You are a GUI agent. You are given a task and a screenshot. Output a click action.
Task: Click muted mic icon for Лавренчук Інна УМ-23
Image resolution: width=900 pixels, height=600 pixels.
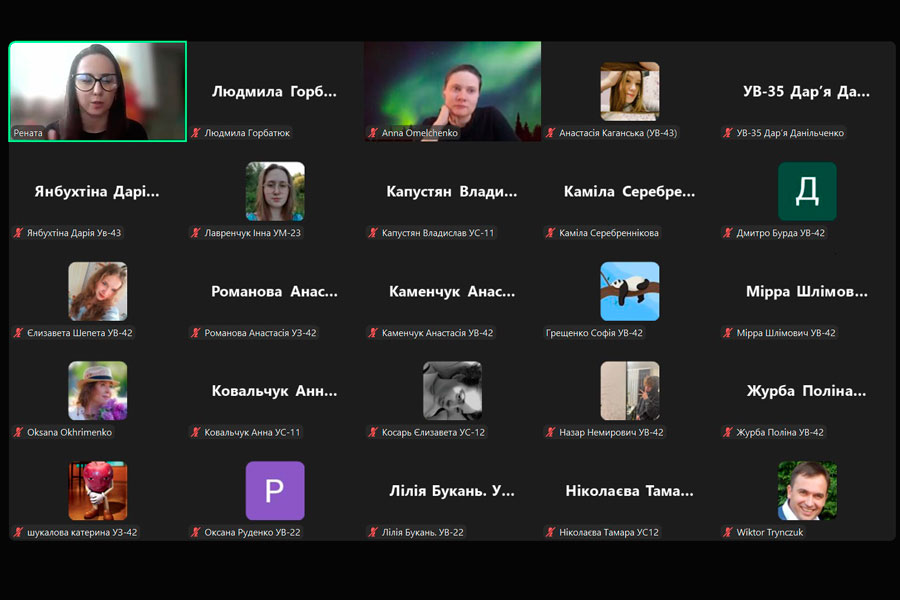[x=196, y=233]
